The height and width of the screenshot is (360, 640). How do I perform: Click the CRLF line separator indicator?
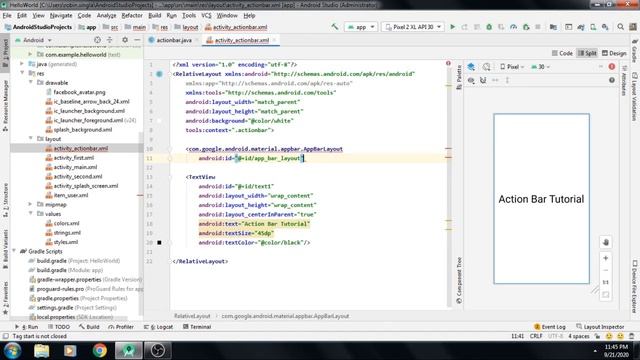[536, 336]
